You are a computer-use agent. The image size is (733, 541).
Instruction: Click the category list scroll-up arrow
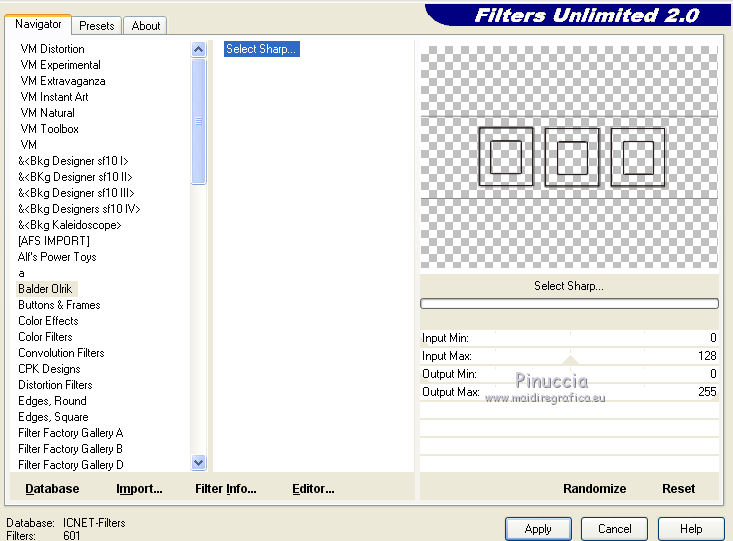pyautogui.click(x=199, y=49)
